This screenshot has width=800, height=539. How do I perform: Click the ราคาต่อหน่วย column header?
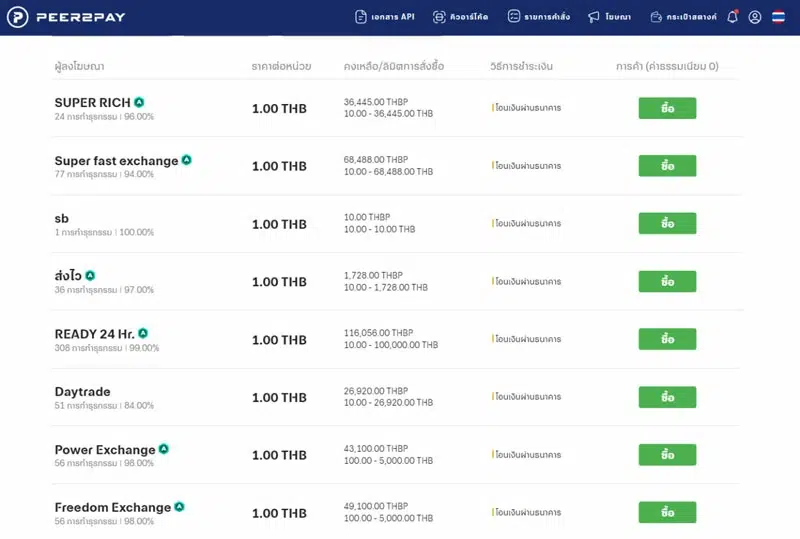point(281,66)
